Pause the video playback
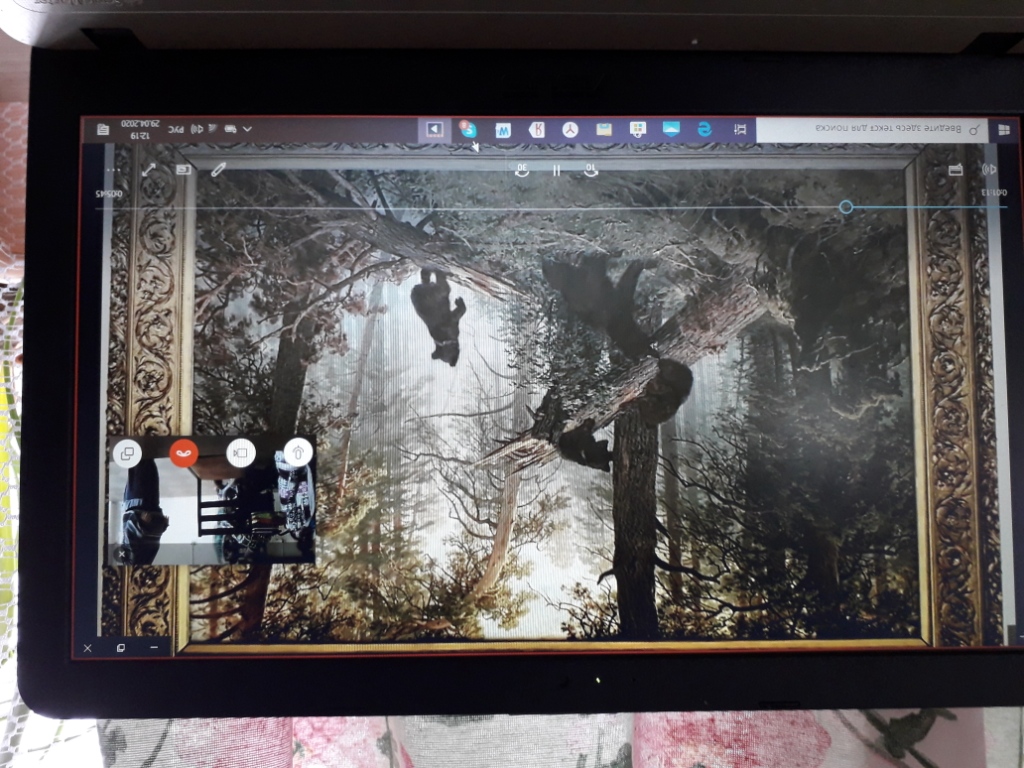This screenshot has width=1024, height=768. point(556,171)
